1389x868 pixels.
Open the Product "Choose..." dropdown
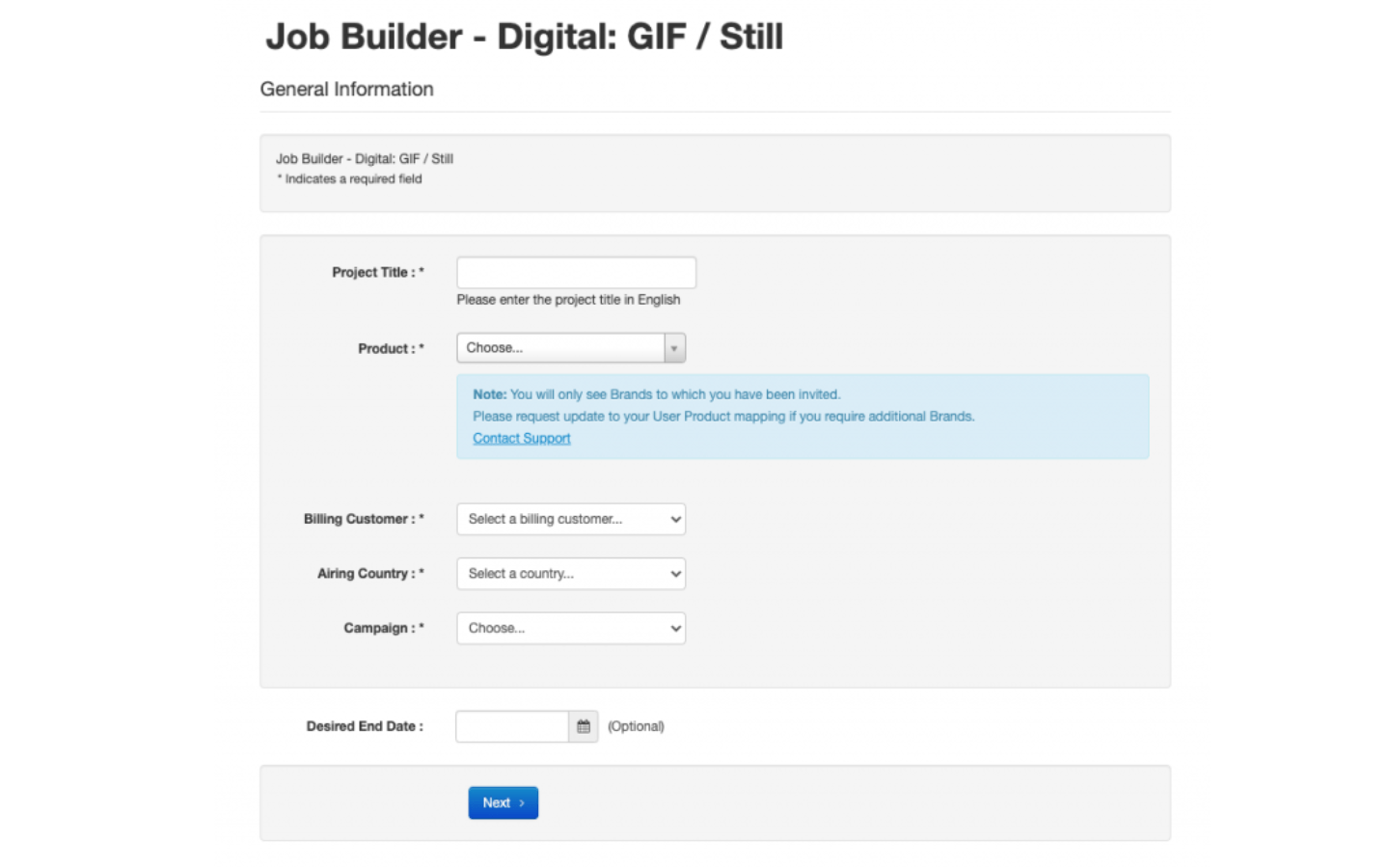tap(571, 348)
